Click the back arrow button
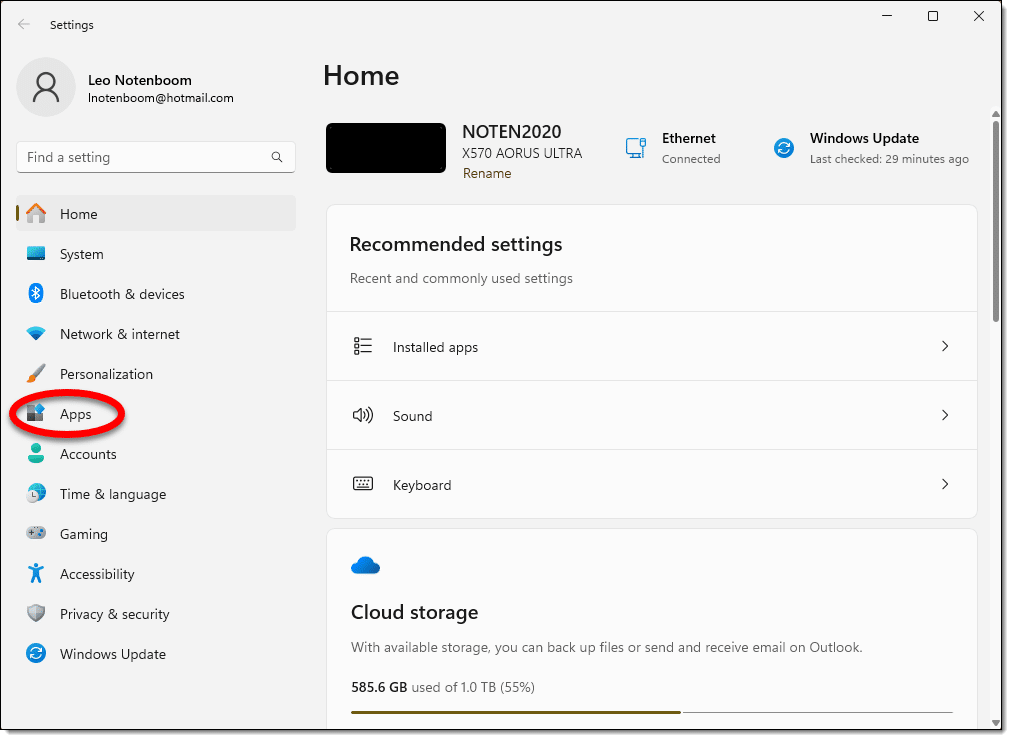This screenshot has height=740, width=1012. (24, 24)
